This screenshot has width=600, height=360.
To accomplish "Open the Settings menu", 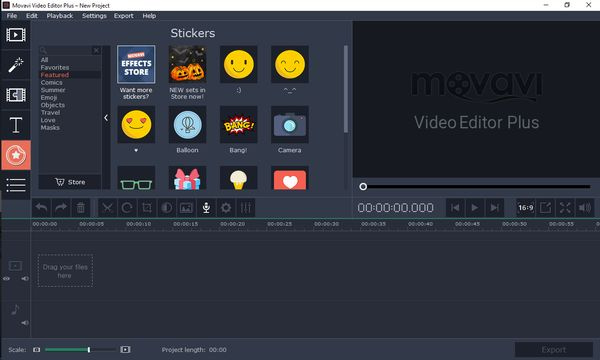I will pos(94,16).
